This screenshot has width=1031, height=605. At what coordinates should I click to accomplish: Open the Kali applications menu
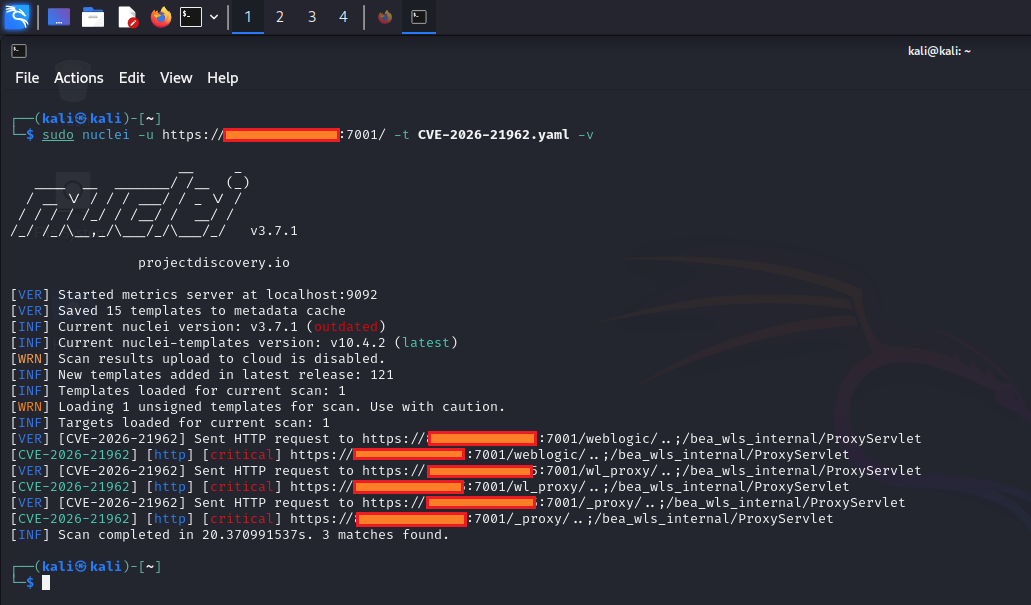coord(18,17)
